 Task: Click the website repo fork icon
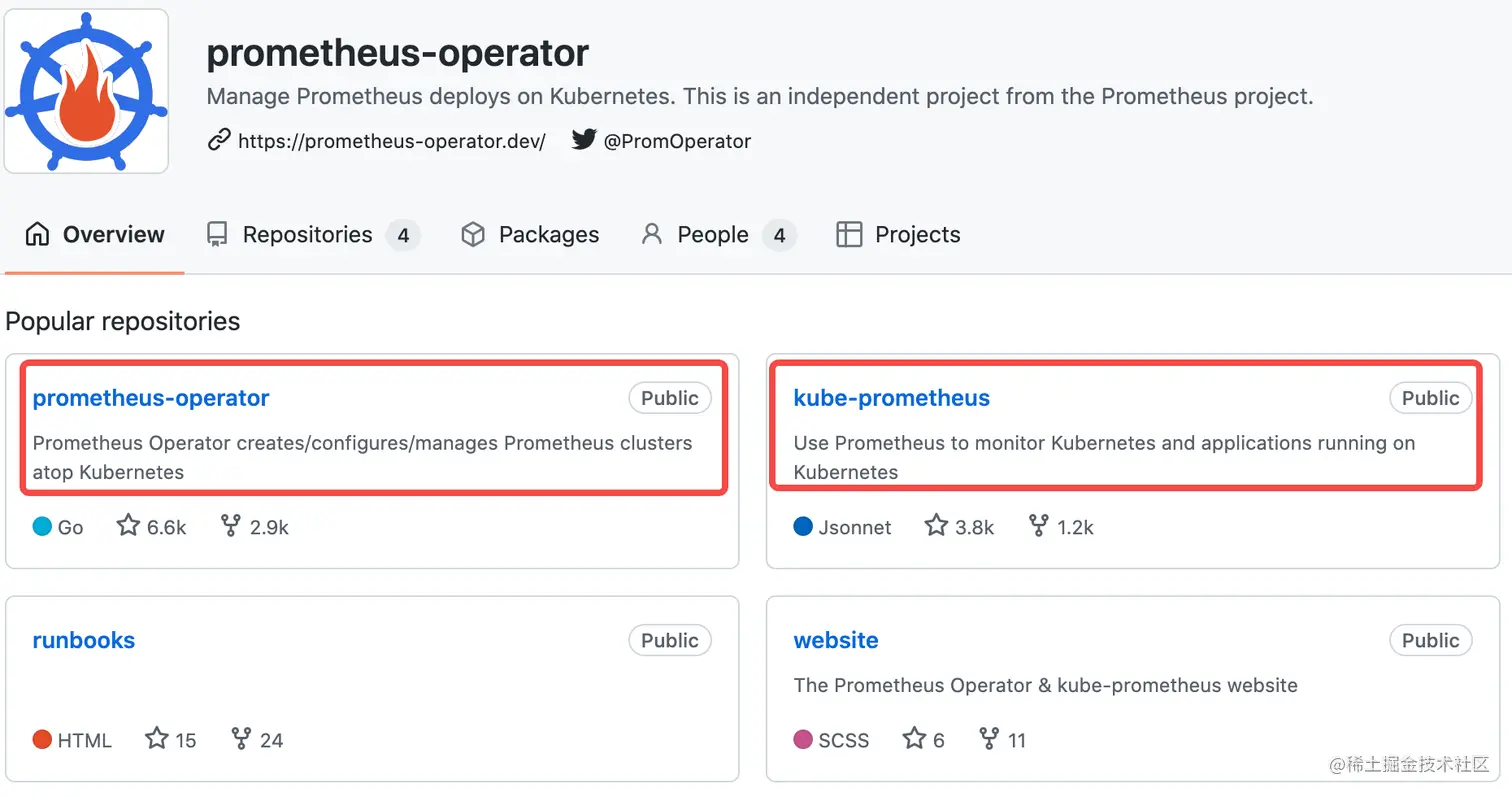tap(989, 739)
